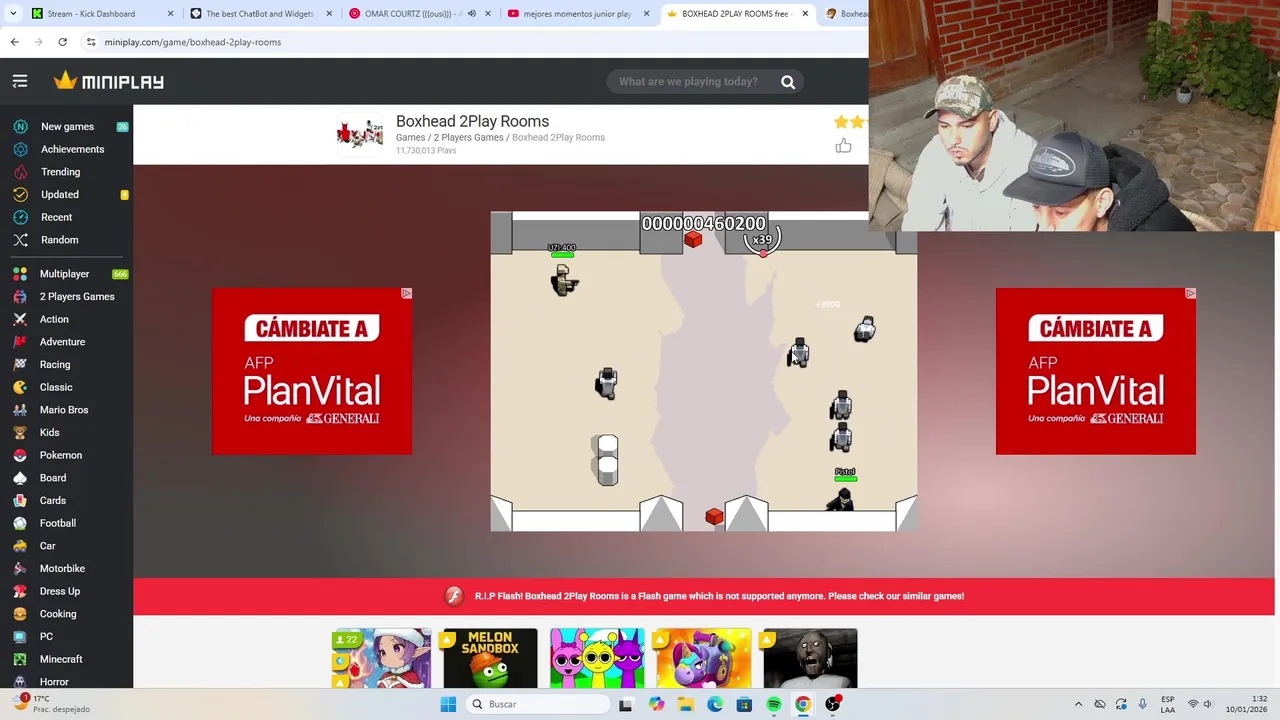Open the Board category link
Screen dimensions: 1280x720
[x=53, y=478]
